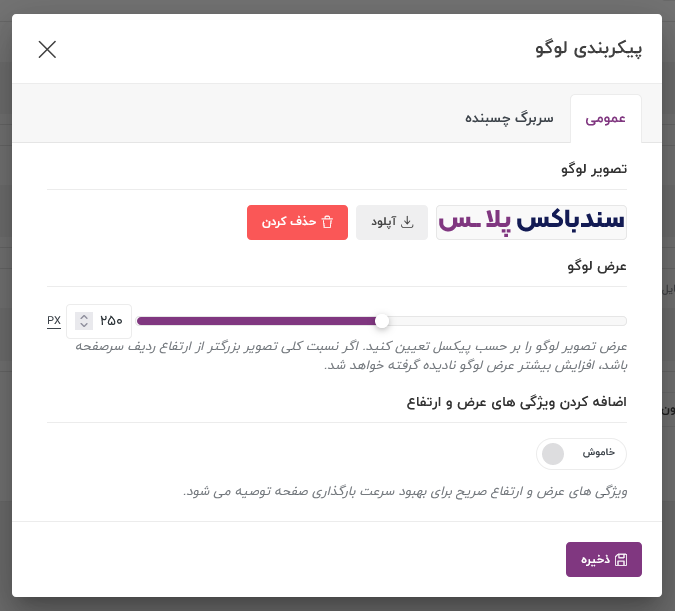
Task: Click the floppy disk icon on the save button
Action: click(621, 560)
